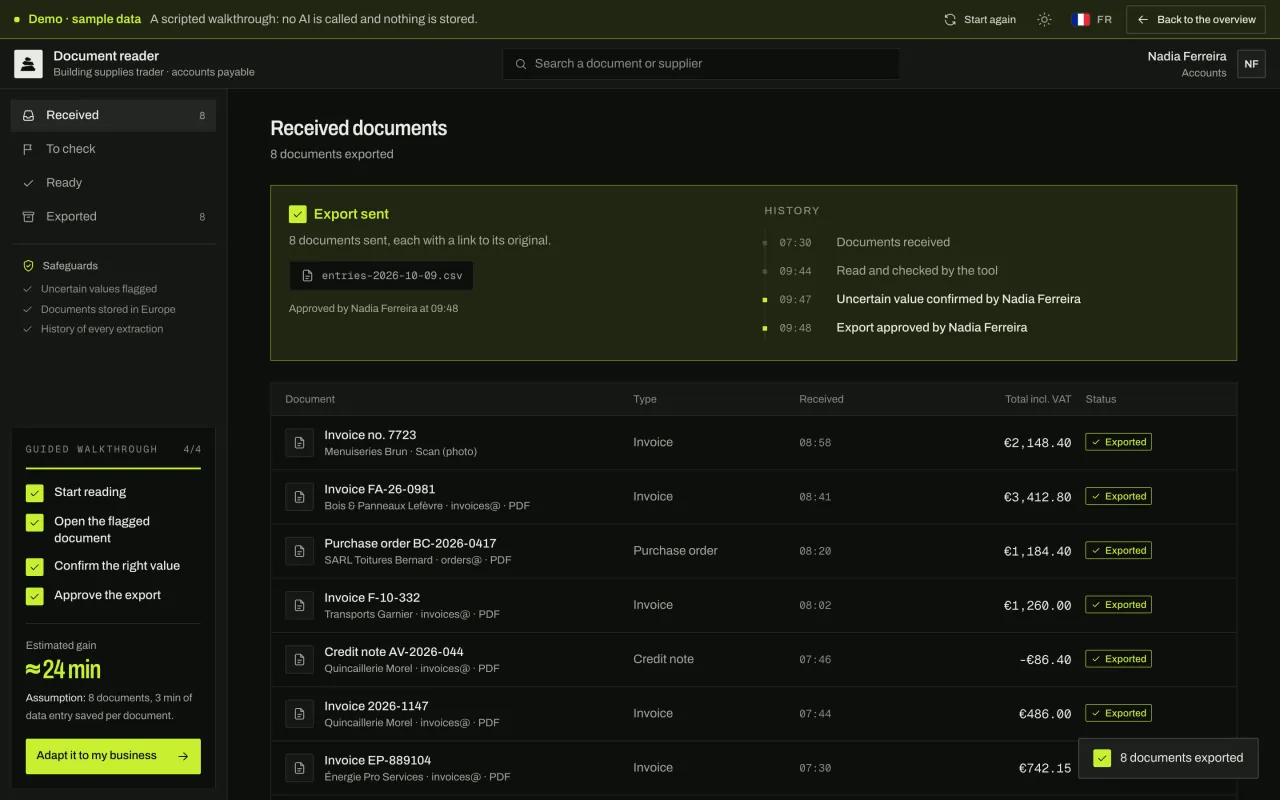
Task: Click Adapt it to my business button
Action: [x=113, y=756]
